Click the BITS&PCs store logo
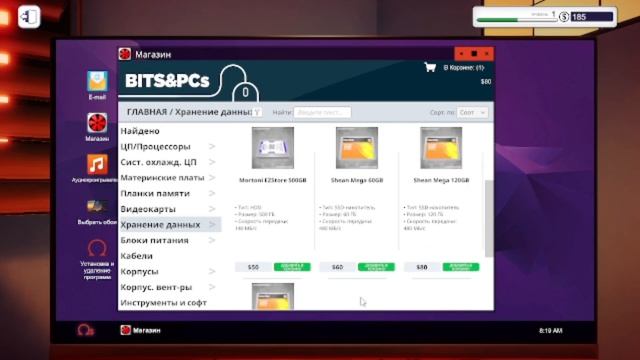This screenshot has width=640, height=360. pyautogui.click(x=167, y=81)
